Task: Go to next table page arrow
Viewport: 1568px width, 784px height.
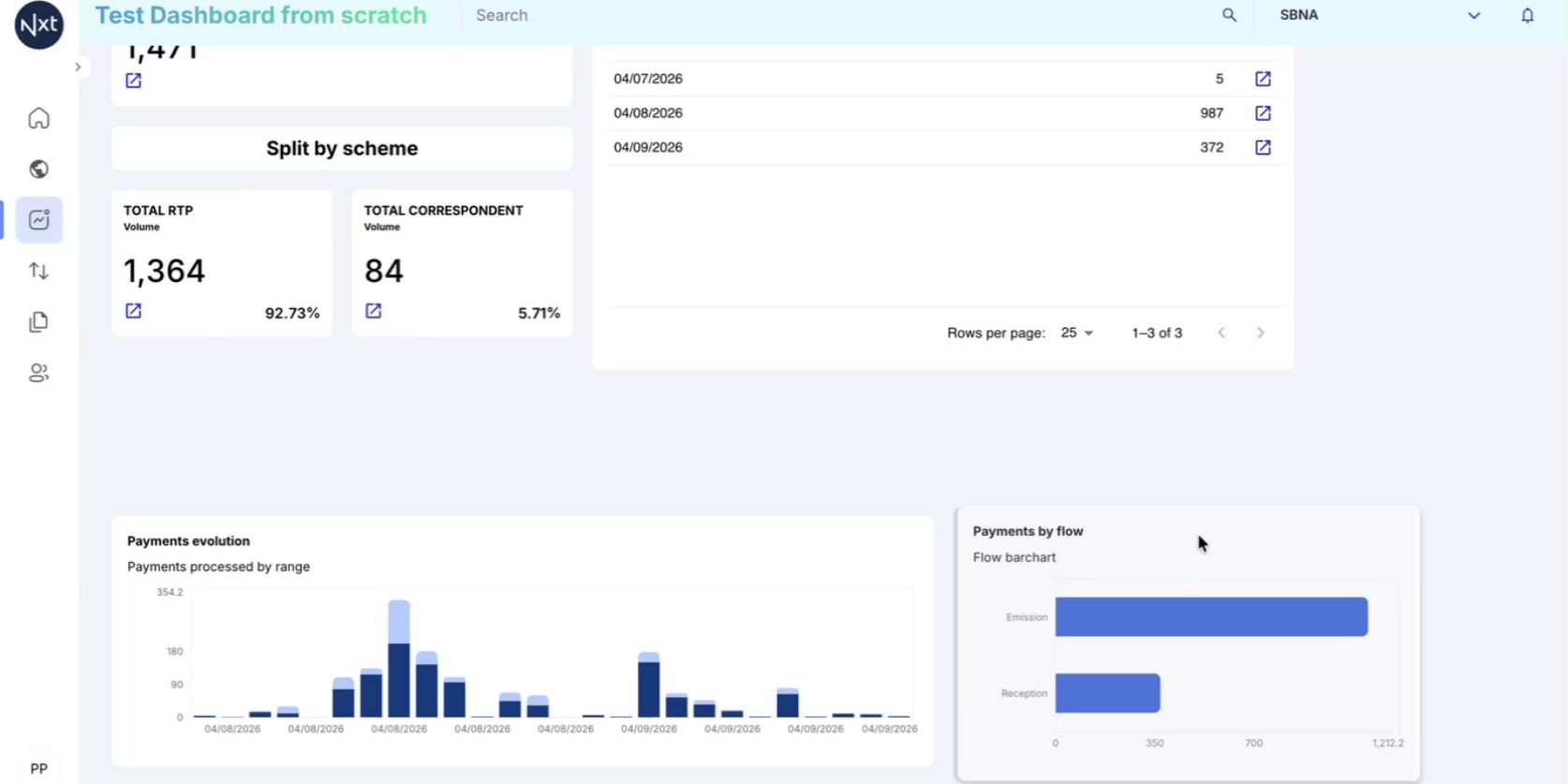Action: (1261, 333)
